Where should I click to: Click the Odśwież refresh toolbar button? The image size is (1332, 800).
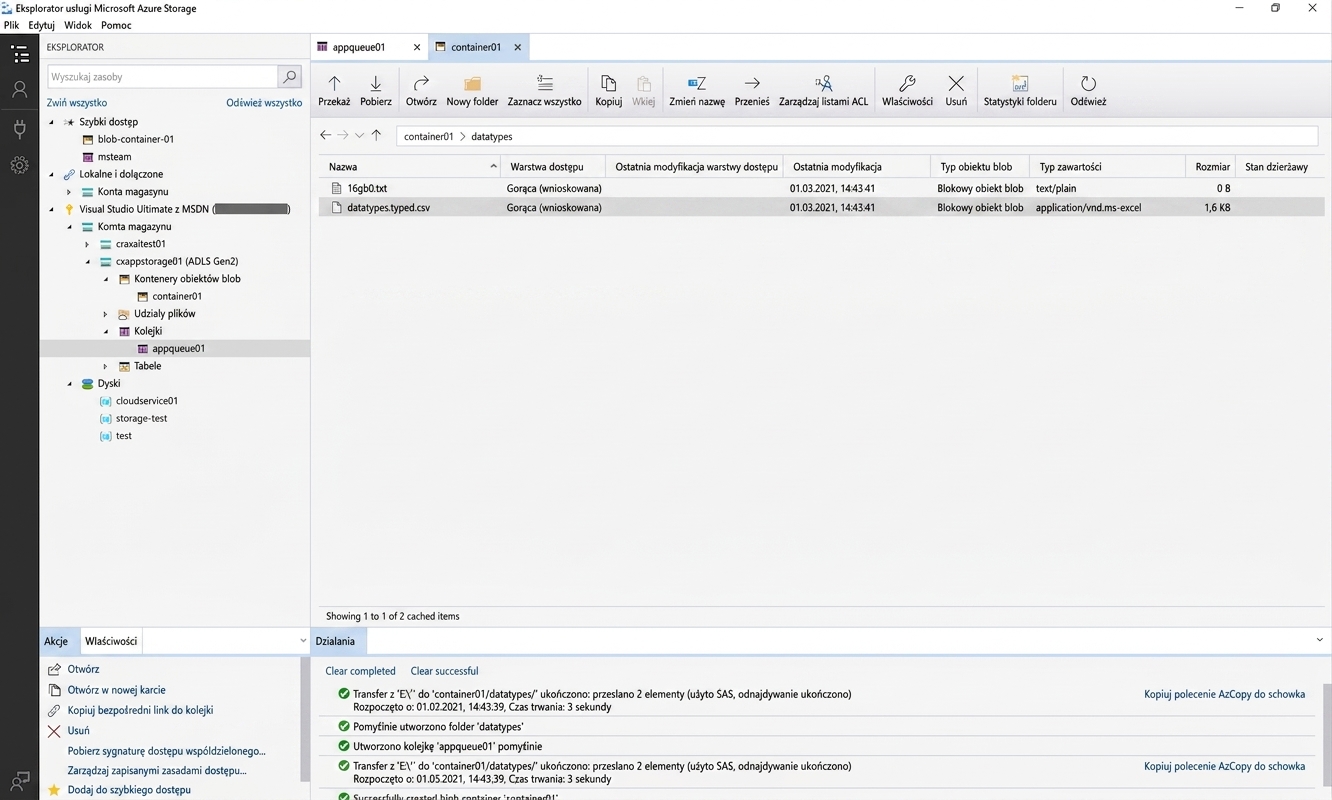point(1088,90)
